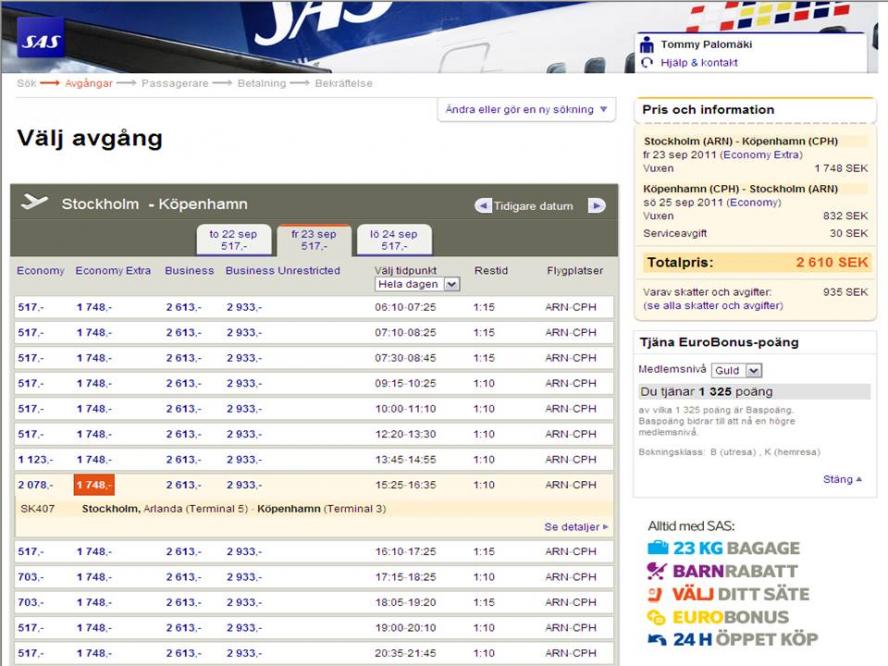This screenshot has width=888, height=666.
Task: Click the Köpenhamn (CPH) - Stockholm (ARN) return line
Action: (x=740, y=189)
